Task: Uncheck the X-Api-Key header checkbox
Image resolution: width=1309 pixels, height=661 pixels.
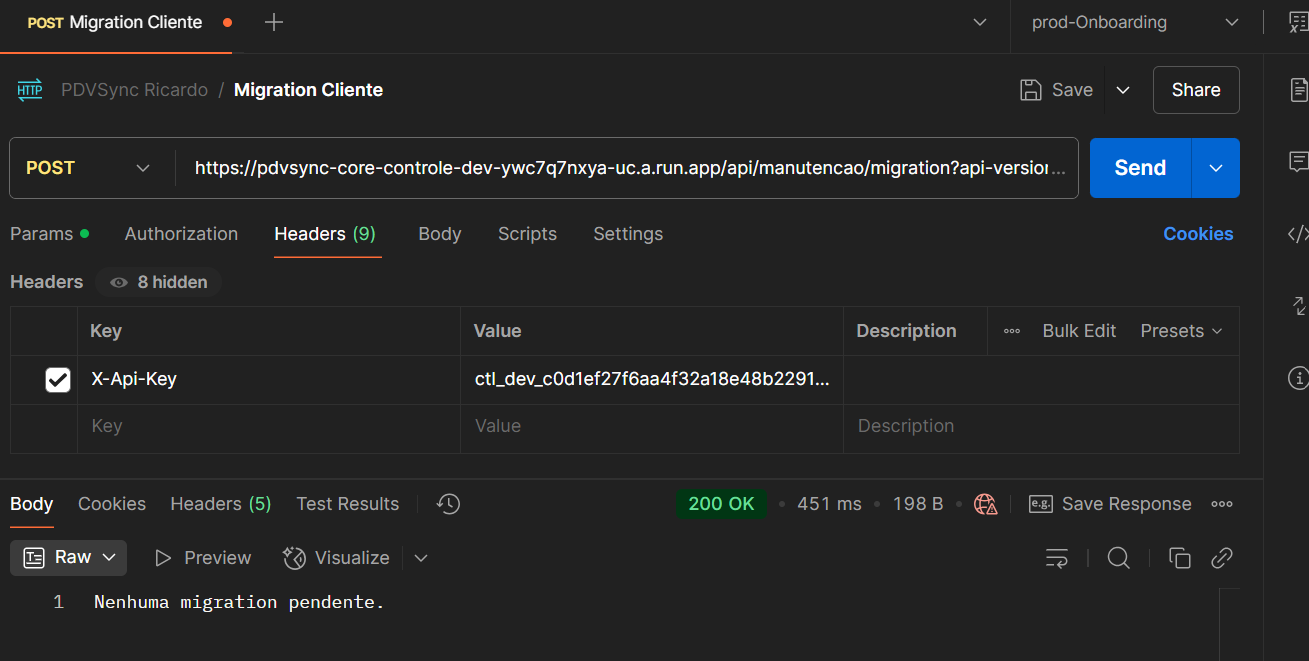Action: (x=58, y=380)
